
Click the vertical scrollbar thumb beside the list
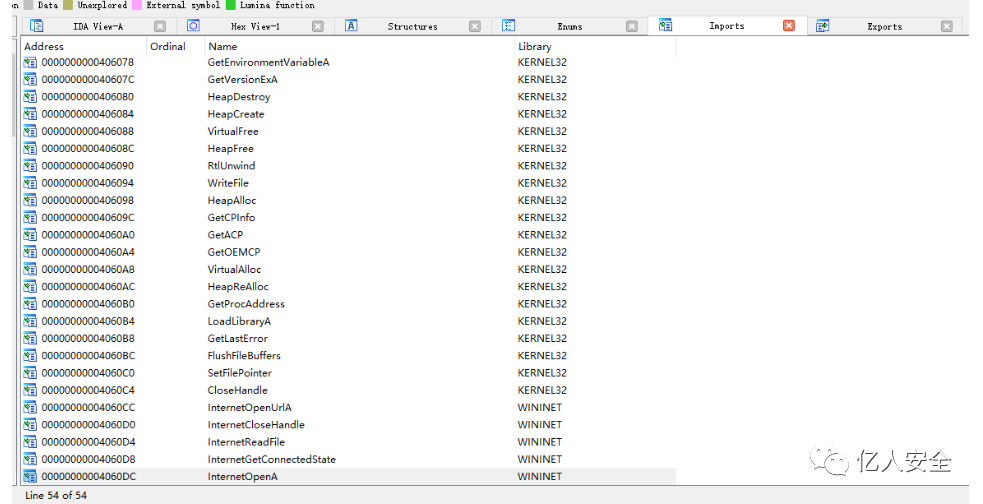15,94
